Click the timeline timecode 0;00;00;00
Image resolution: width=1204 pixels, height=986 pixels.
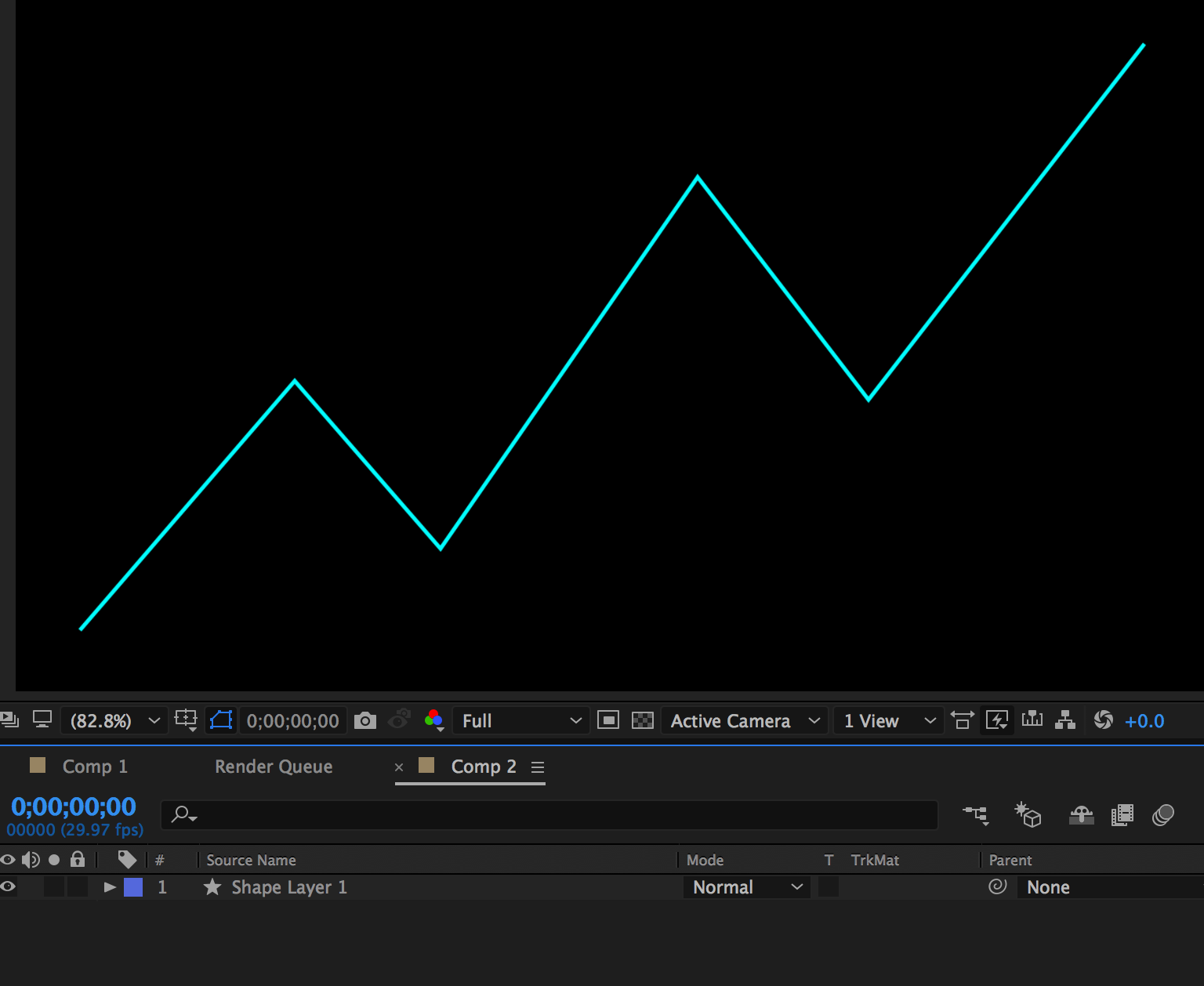point(74,807)
